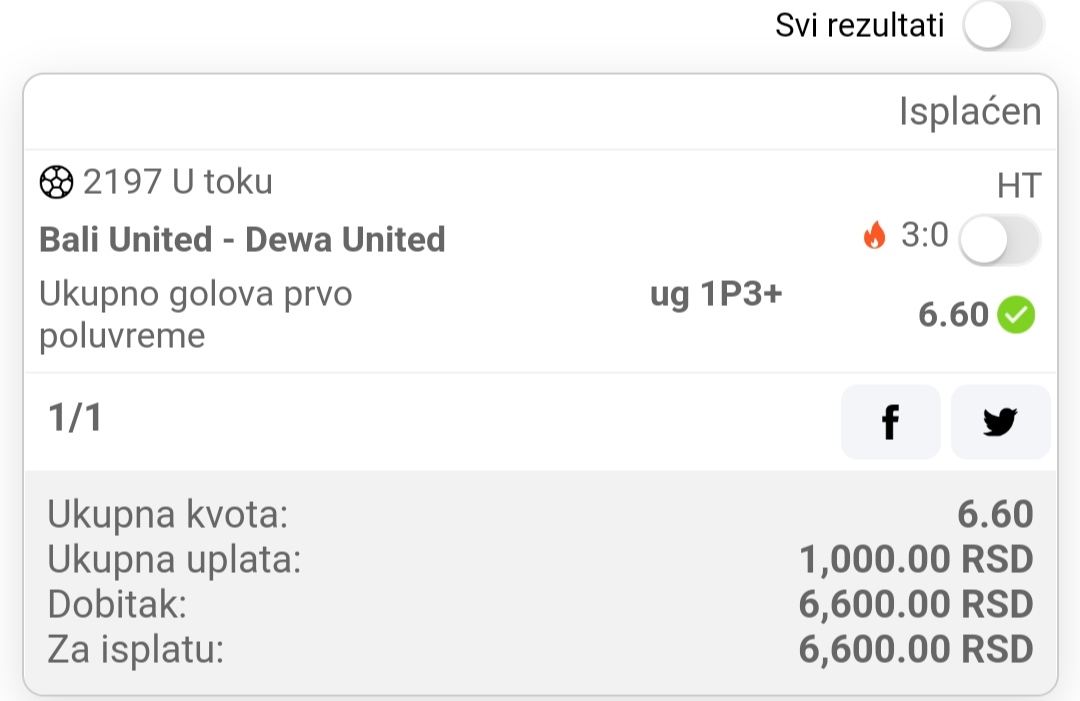Click the Ukupno golova prvo poluvreme market
Screen dimensions: 1080x701
coord(196,315)
